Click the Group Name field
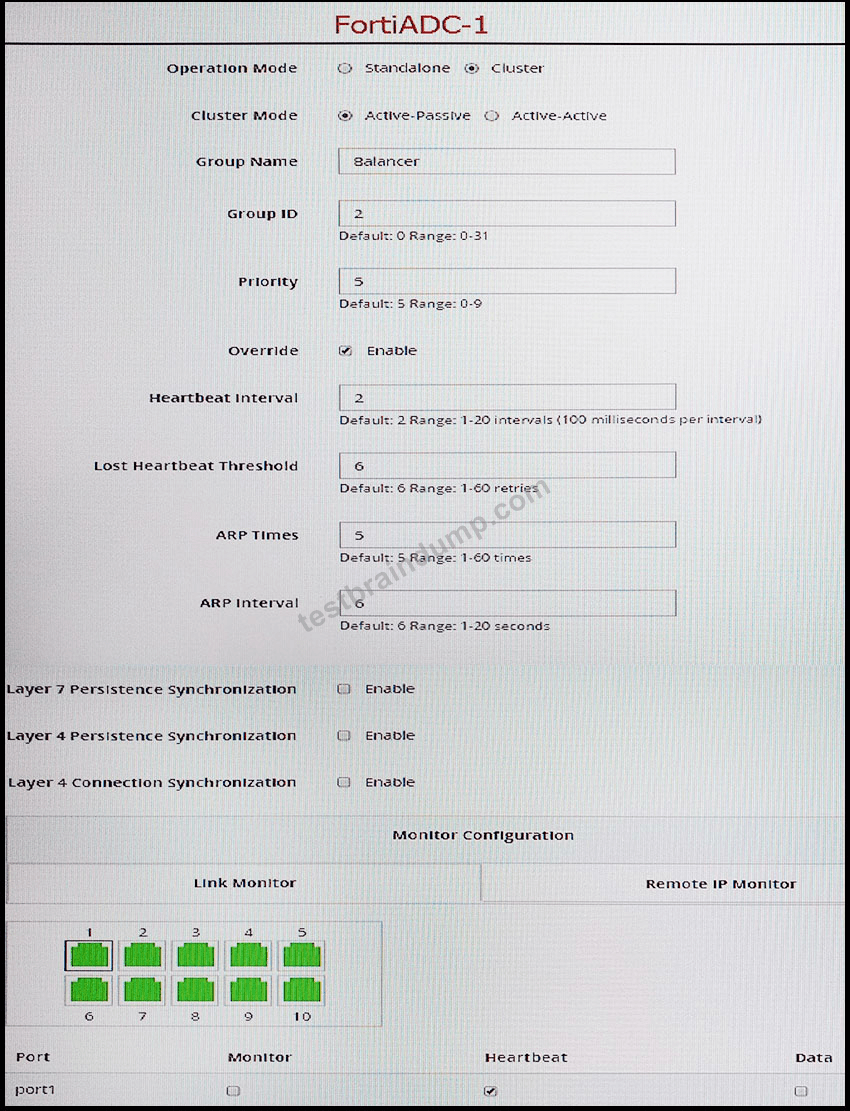Image resolution: width=850 pixels, height=1111 pixels. tap(507, 162)
